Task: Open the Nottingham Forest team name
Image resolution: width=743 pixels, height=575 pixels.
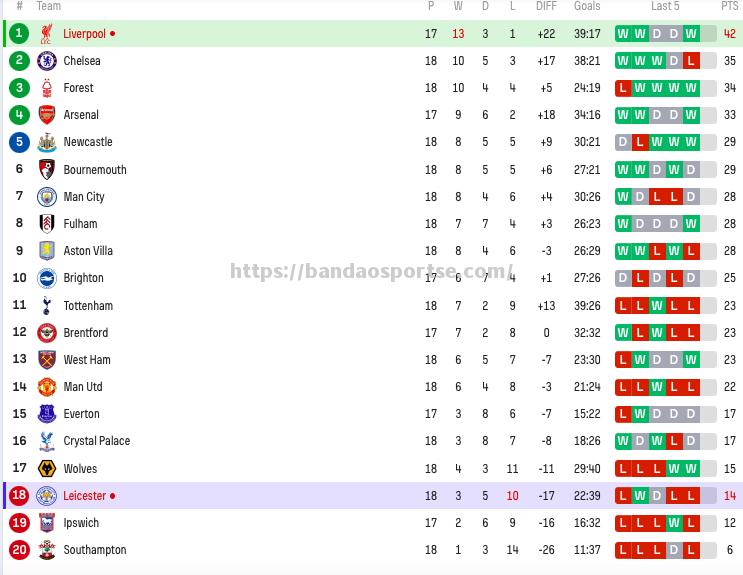Action: click(x=78, y=88)
